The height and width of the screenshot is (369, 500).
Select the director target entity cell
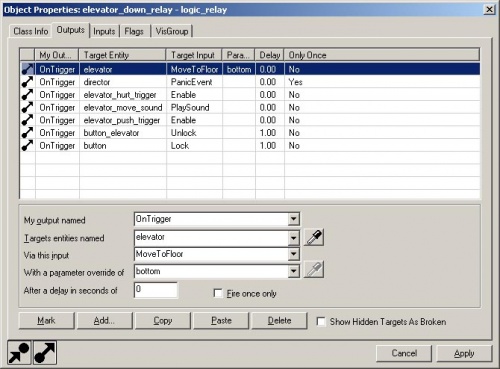123,82
